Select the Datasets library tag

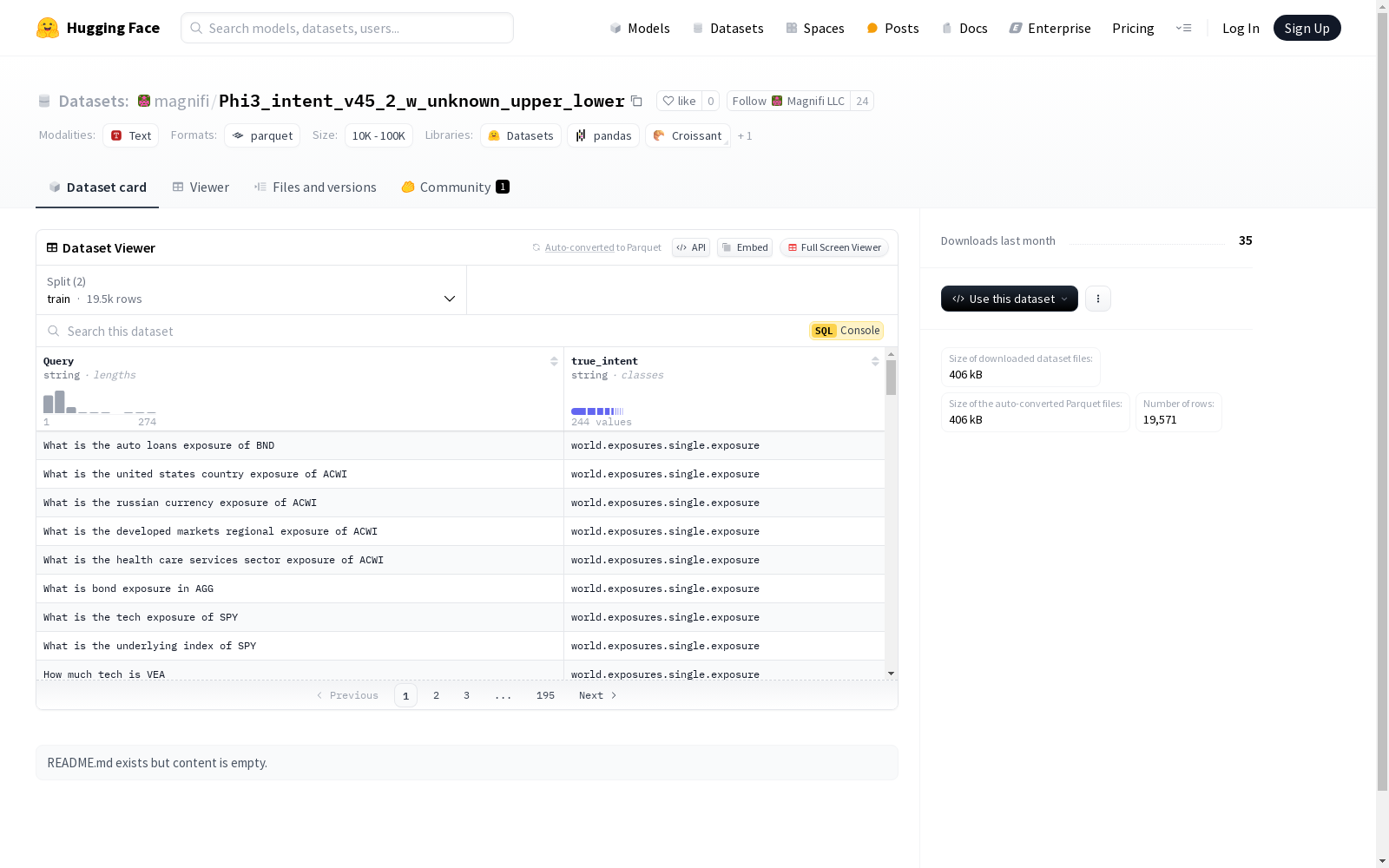point(521,135)
